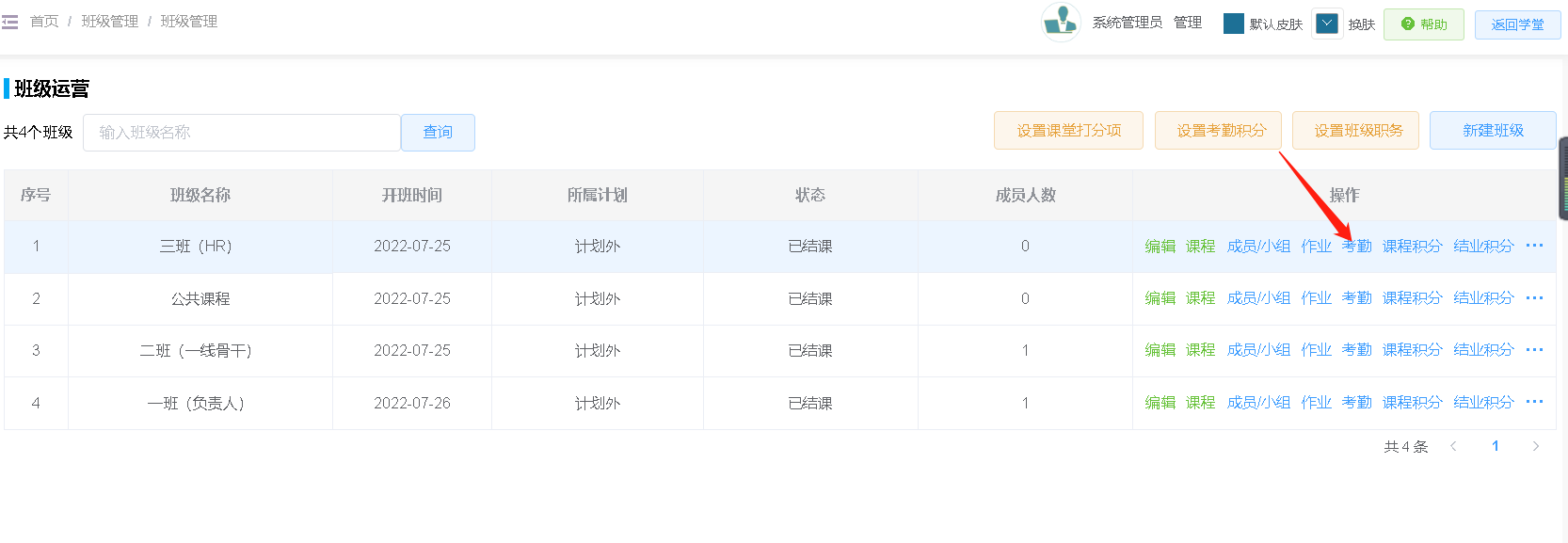Expand more actions for class row 1
This screenshot has height=543, width=1568.
point(1534,246)
